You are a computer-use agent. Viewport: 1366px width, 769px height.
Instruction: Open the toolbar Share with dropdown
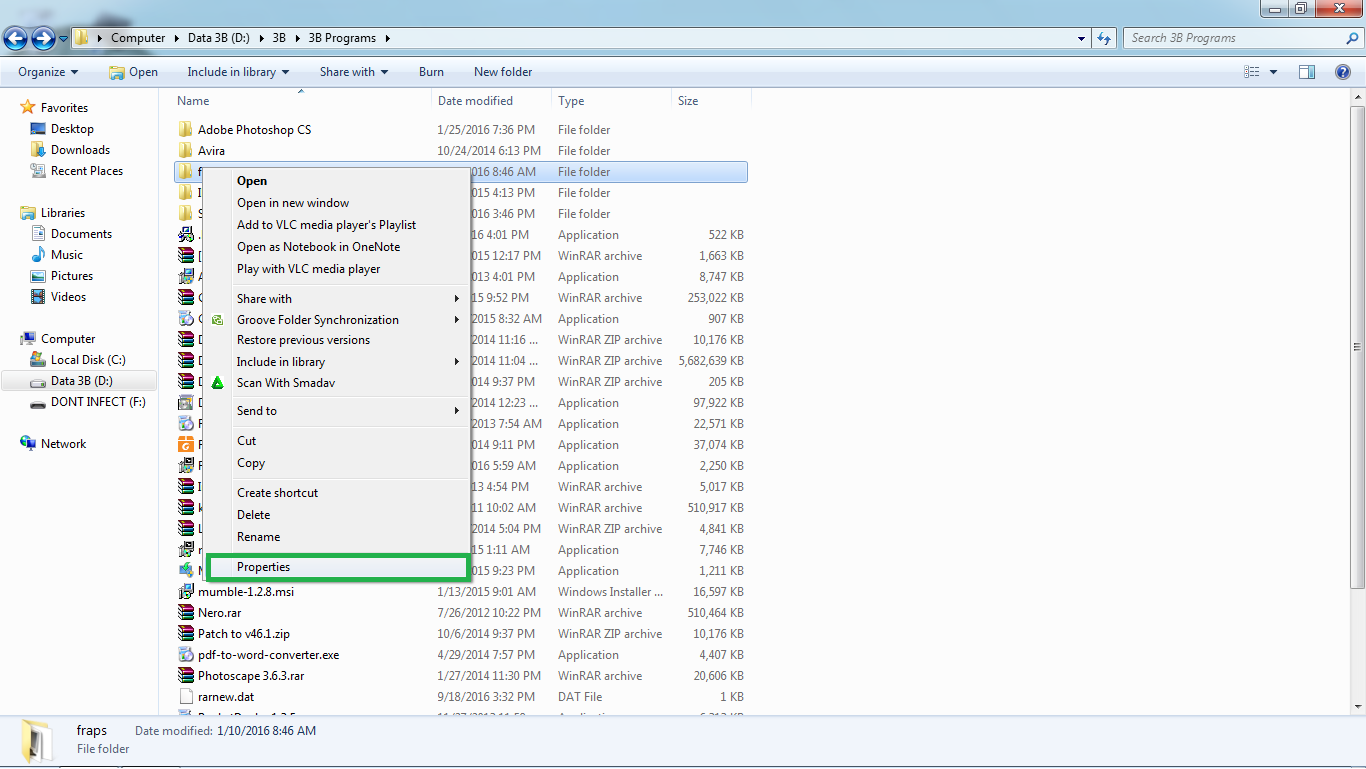(354, 72)
